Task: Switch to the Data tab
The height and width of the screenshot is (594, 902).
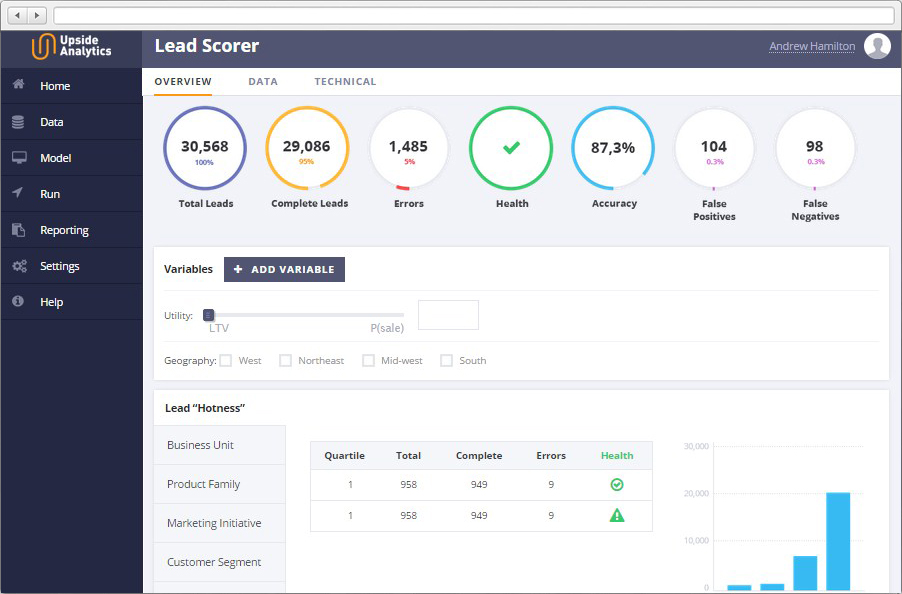Action: coord(263,82)
